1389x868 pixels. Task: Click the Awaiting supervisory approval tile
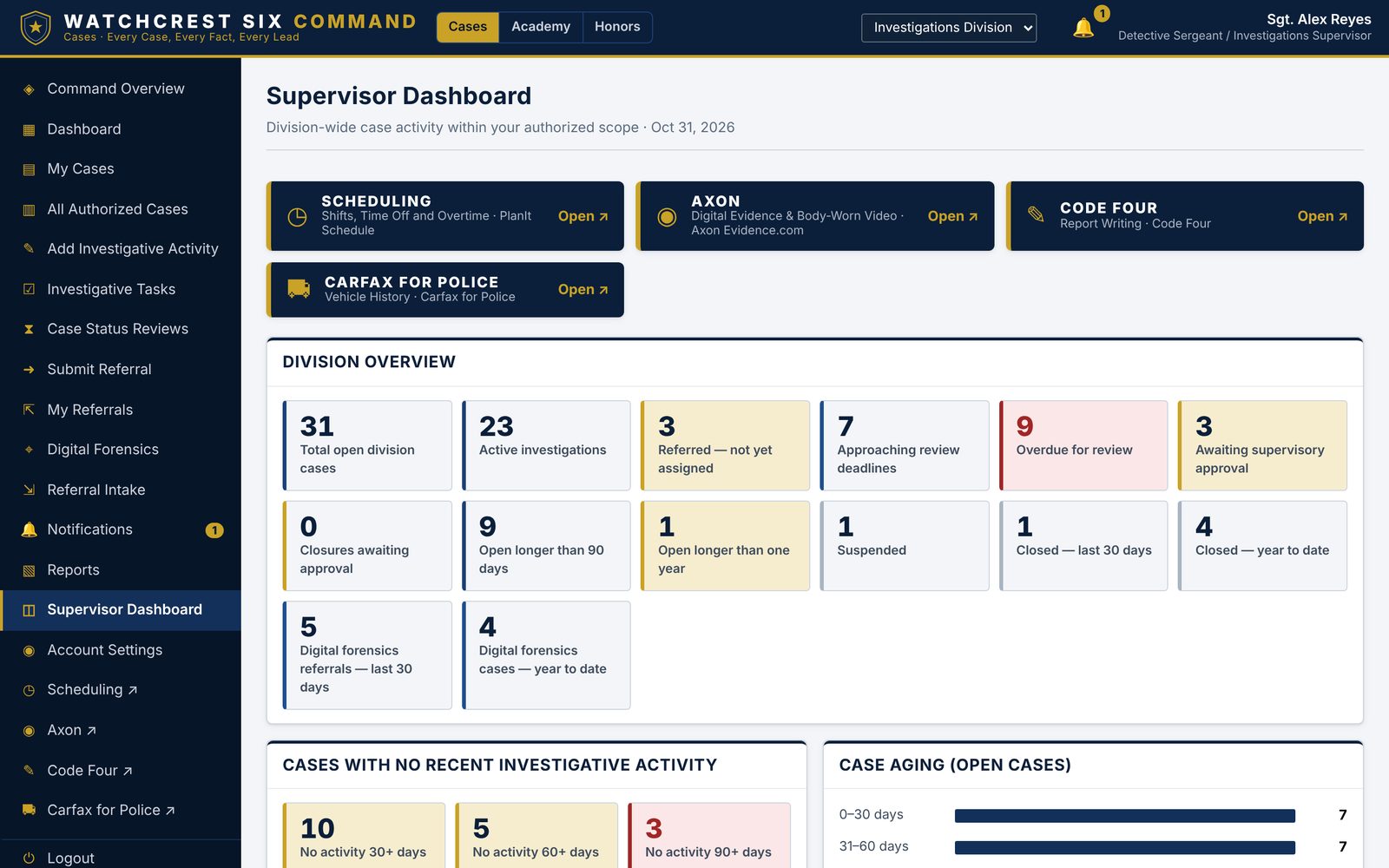pos(1262,445)
